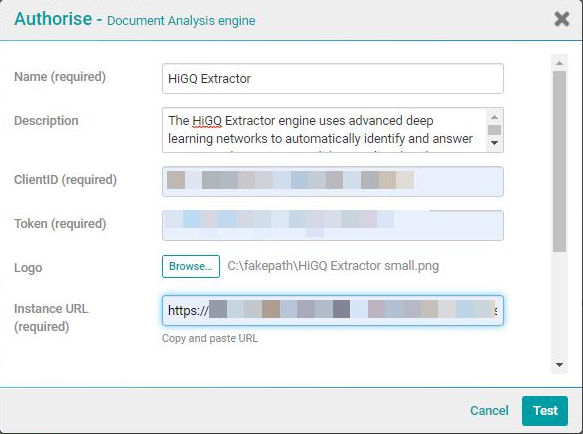Click the 'Token (required)' label

pos(60,224)
